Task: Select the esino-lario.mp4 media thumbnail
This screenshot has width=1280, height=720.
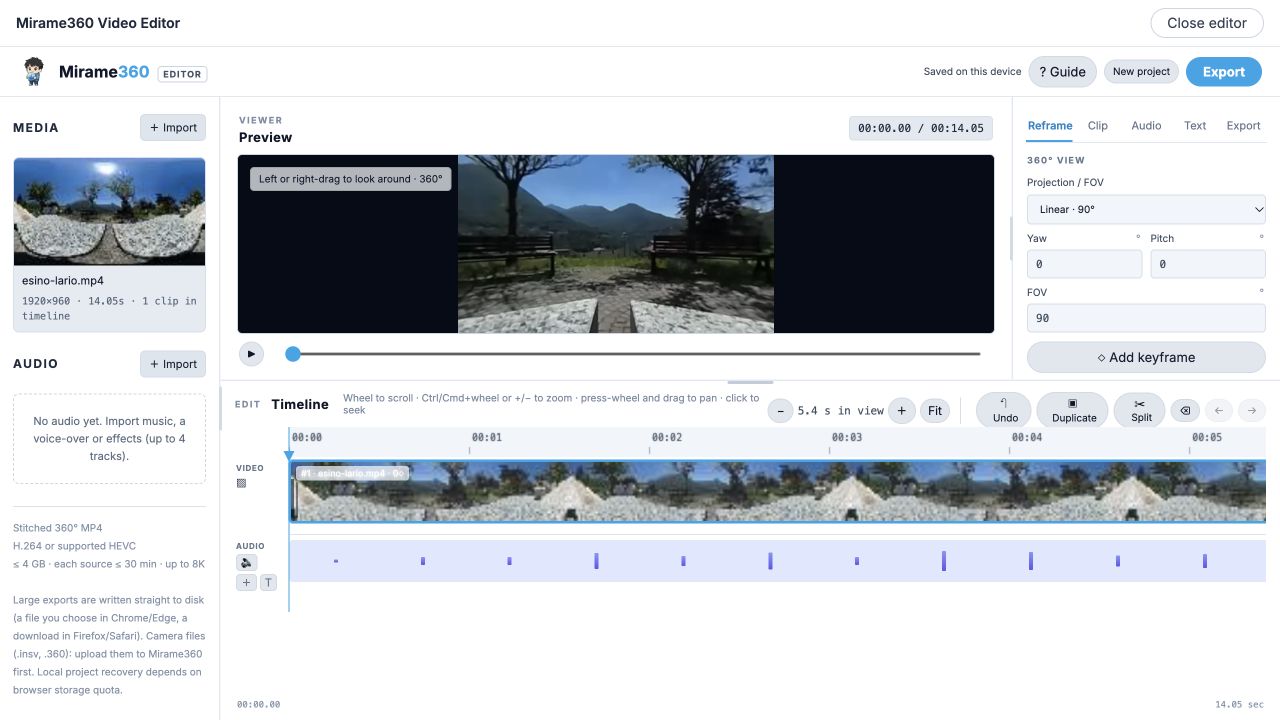Action: pos(109,211)
